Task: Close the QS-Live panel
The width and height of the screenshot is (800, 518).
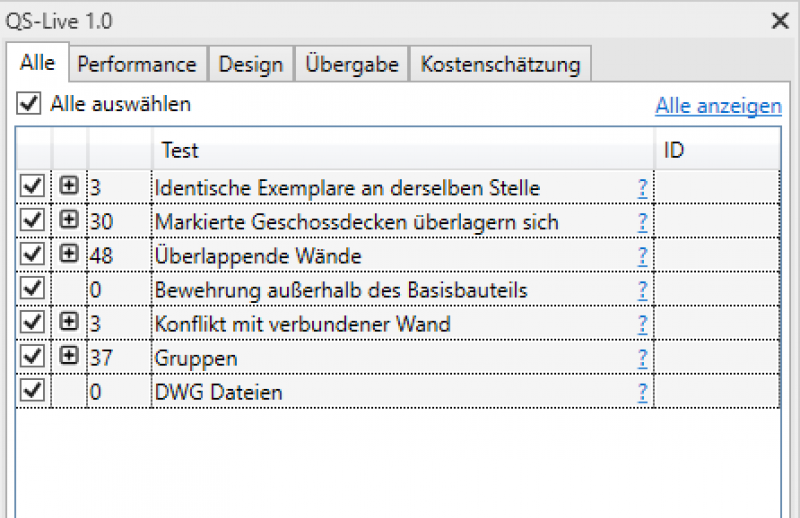Action: click(x=780, y=19)
